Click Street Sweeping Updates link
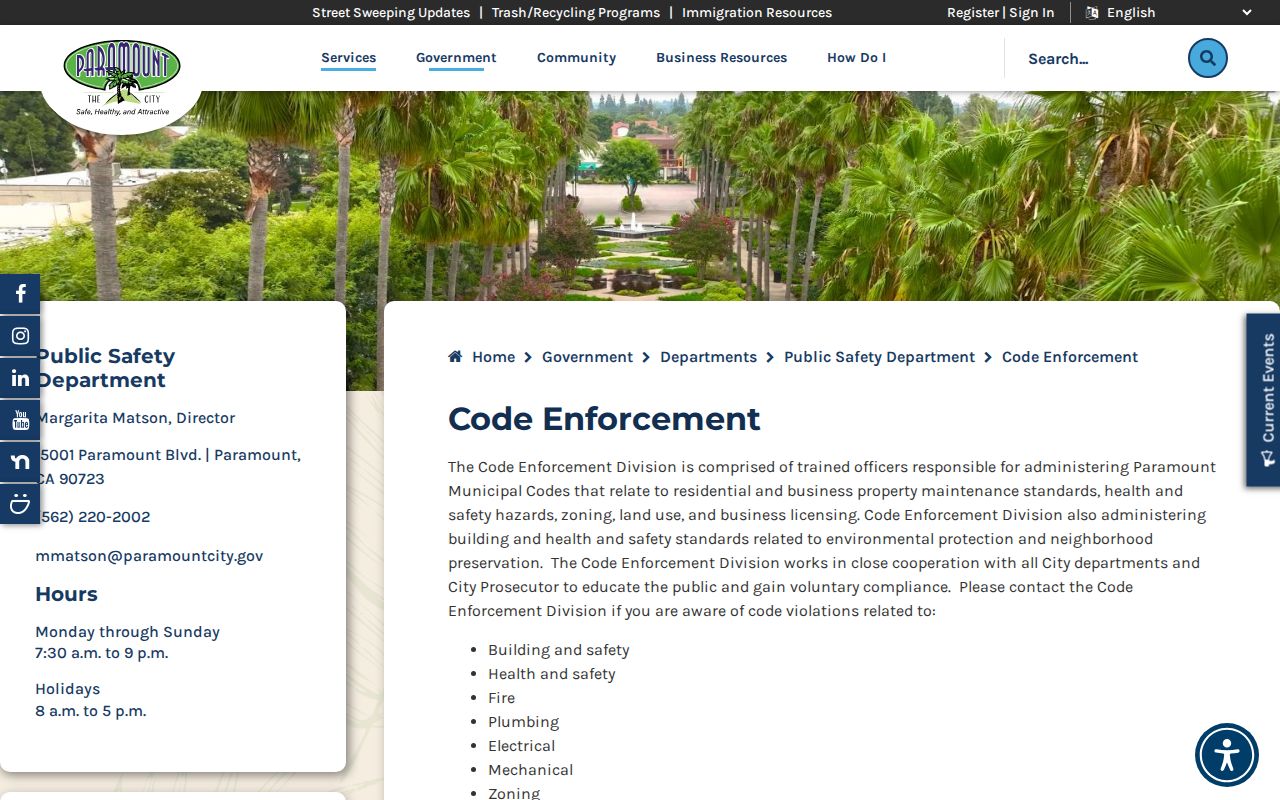1280x800 pixels. 391,13
